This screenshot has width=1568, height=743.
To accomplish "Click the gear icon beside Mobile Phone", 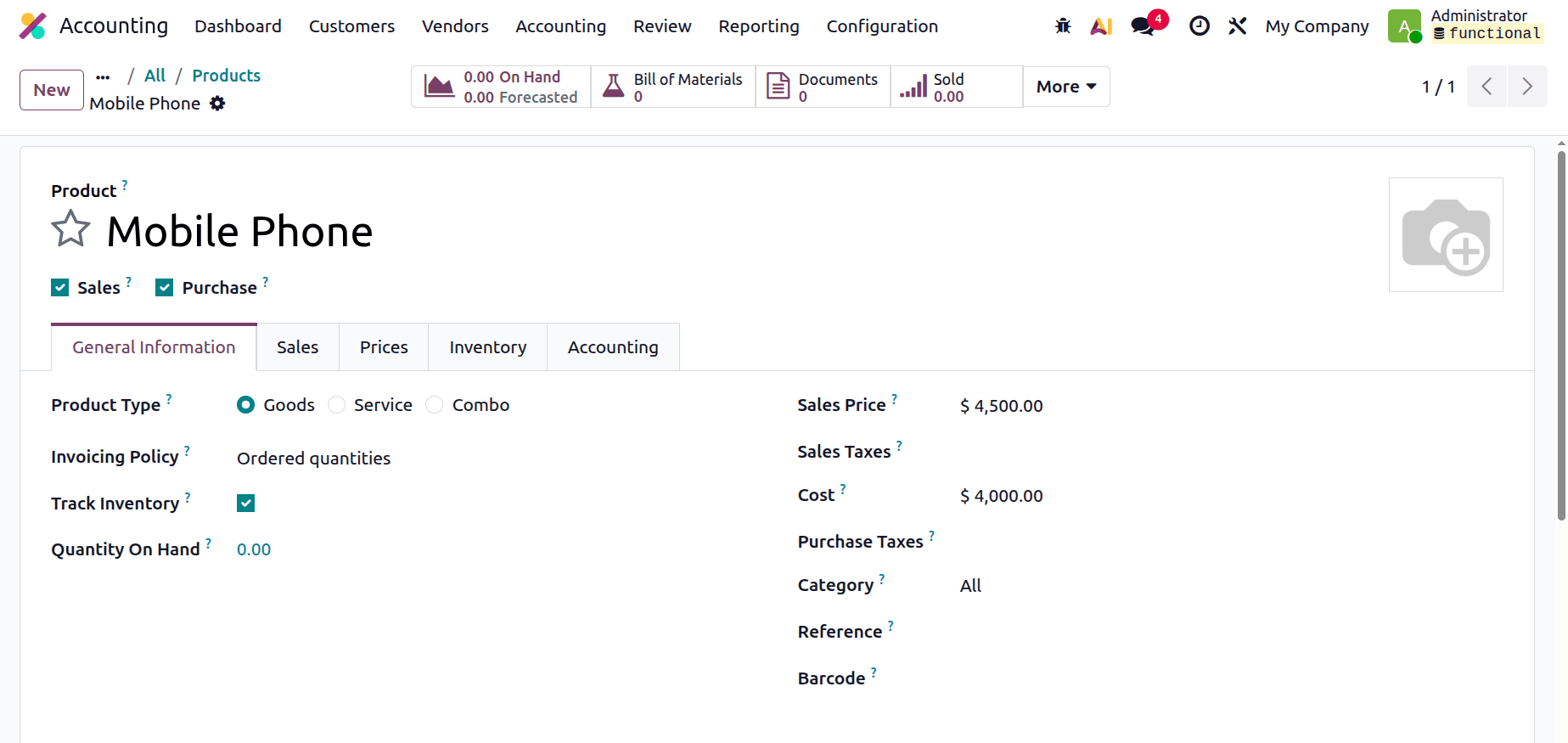I will (218, 104).
